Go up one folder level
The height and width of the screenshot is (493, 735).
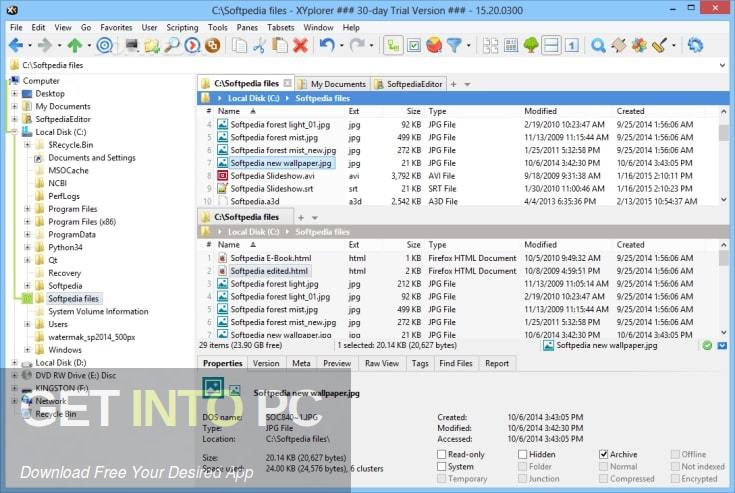75,45
